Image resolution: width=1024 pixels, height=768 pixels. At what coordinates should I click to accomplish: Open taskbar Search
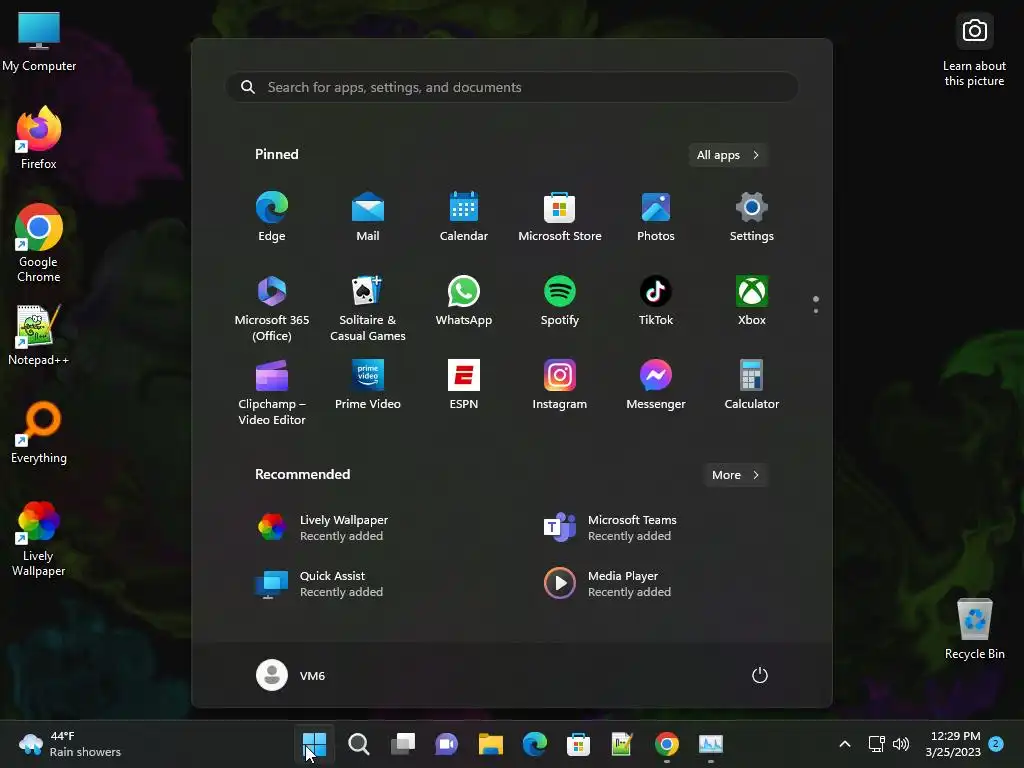point(359,744)
